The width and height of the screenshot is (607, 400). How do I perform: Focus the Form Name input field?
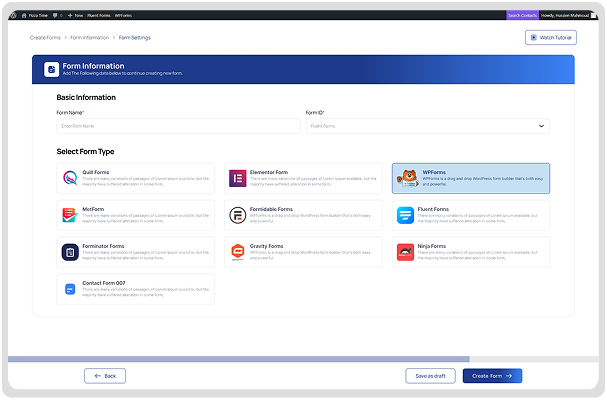pyautogui.click(x=178, y=126)
